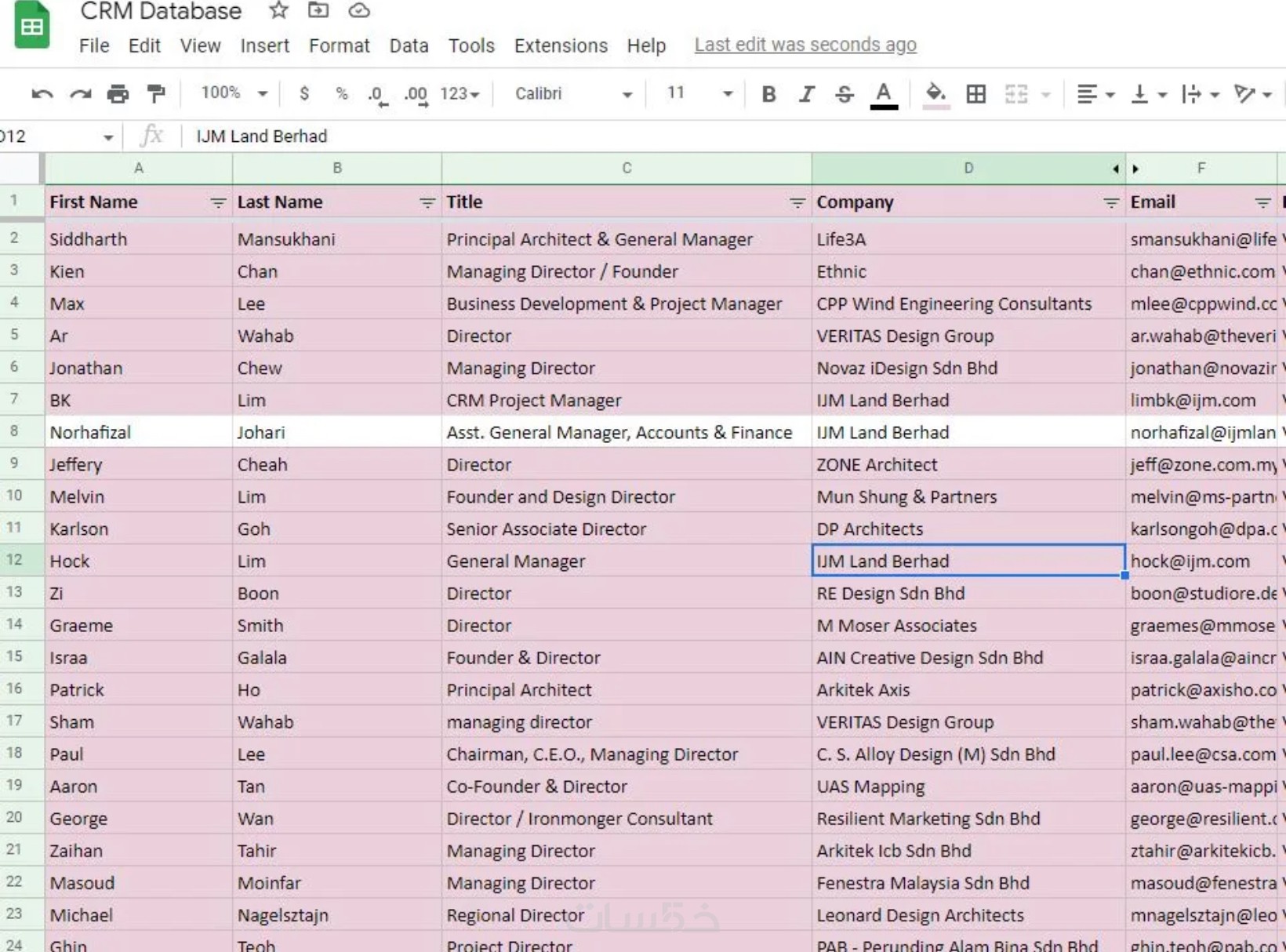
Task: Click the document title CRM Database
Action: [x=161, y=11]
